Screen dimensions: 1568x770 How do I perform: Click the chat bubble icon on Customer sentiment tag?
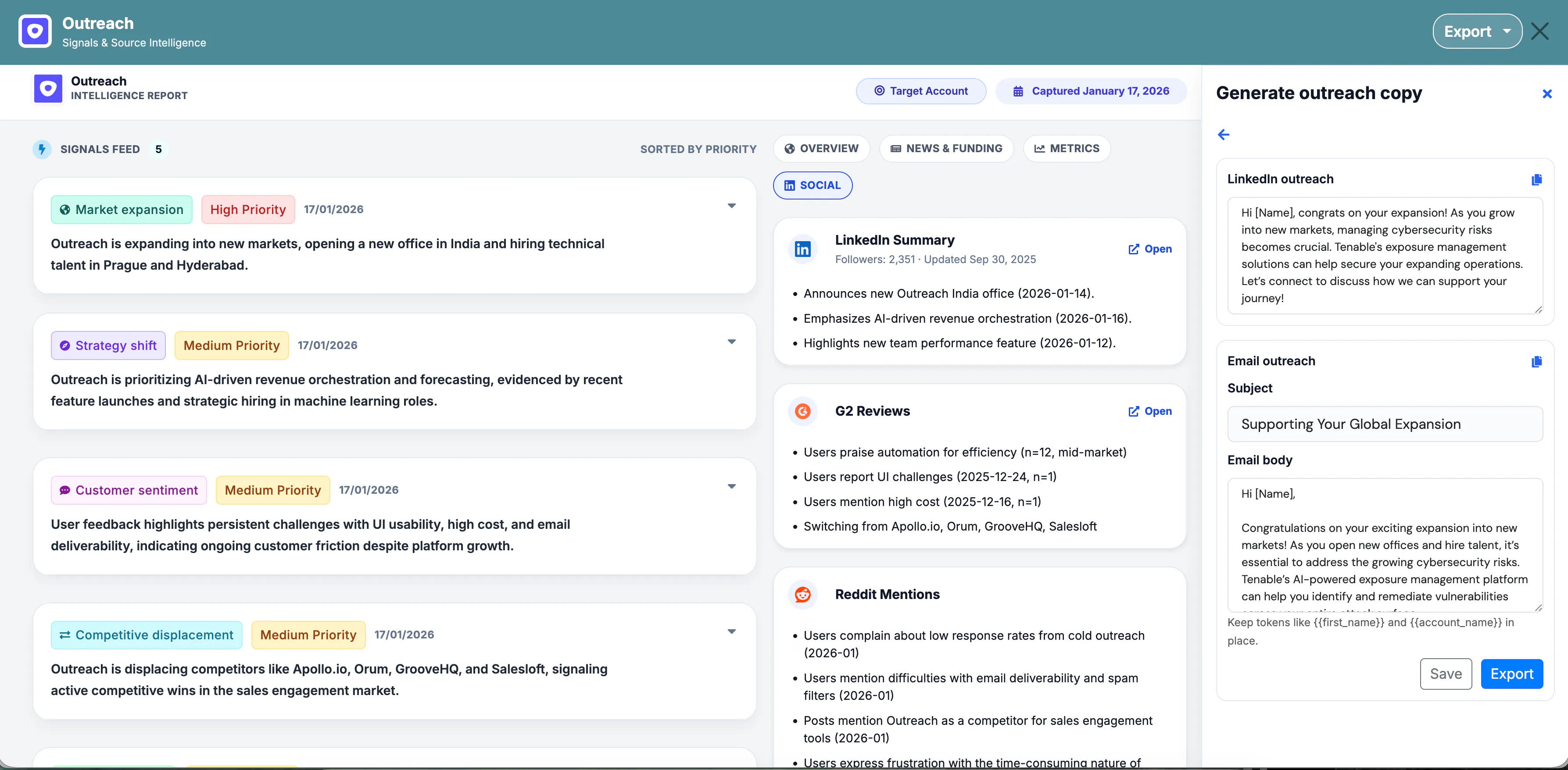coord(64,490)
